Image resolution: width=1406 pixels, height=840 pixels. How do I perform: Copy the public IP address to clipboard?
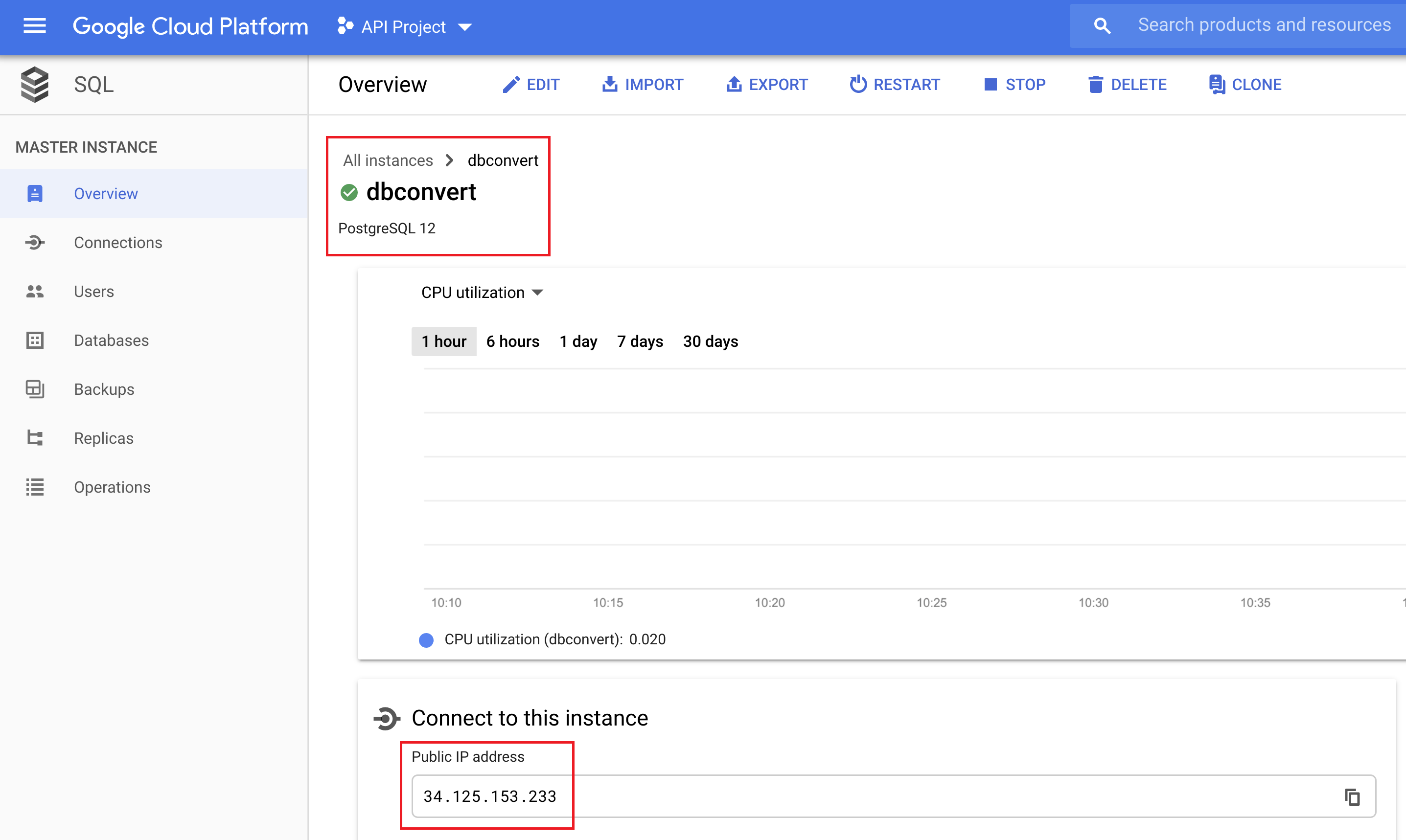[1352, 797]
